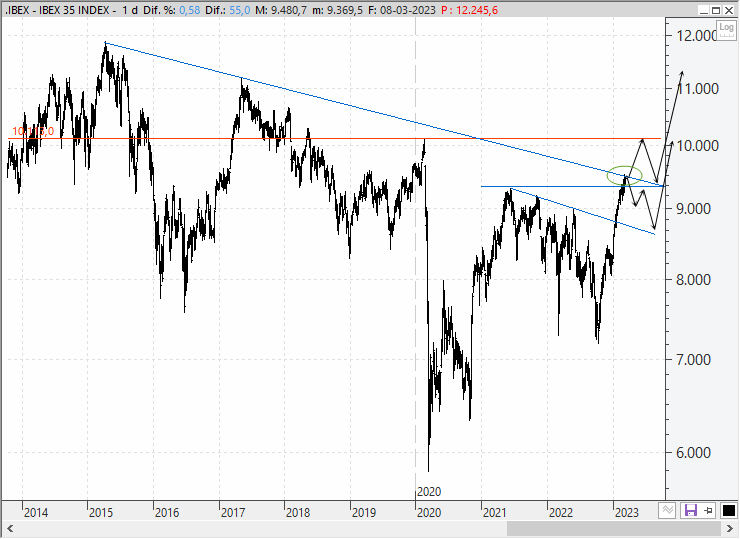Click the 'M: 9.480,7' maximum value

pos(281,10)
